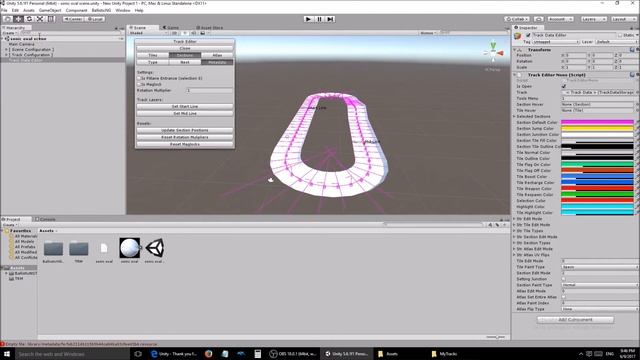Image resolution: width=640 pixels, height=360 pixels.
Task: Open the Assets menu
Action: 29,10
